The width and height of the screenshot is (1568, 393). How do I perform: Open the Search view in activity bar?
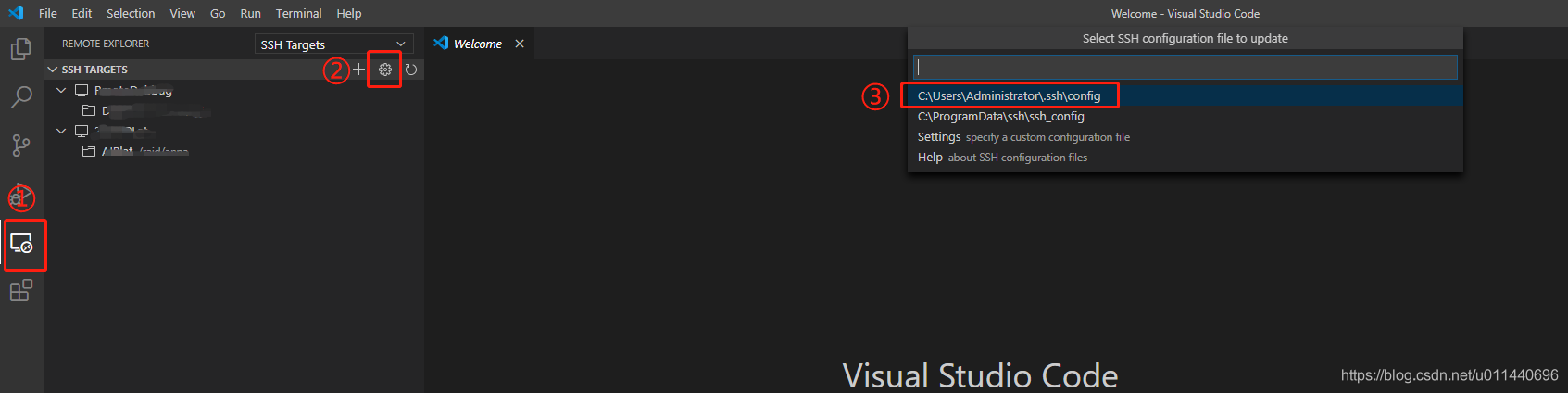(20, 96)
